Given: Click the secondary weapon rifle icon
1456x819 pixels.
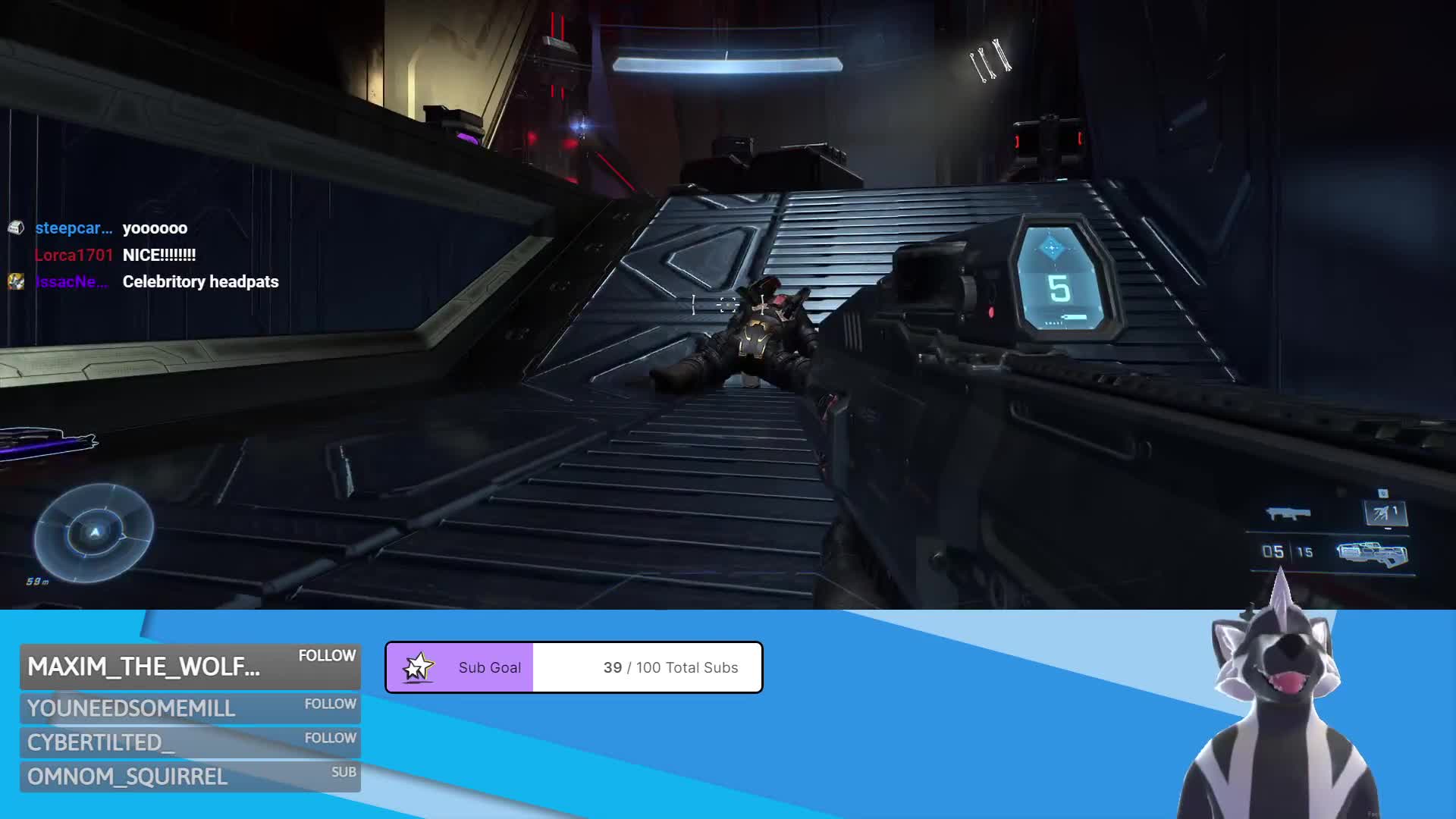Looking at the screenshot, I should [1288, 514].
